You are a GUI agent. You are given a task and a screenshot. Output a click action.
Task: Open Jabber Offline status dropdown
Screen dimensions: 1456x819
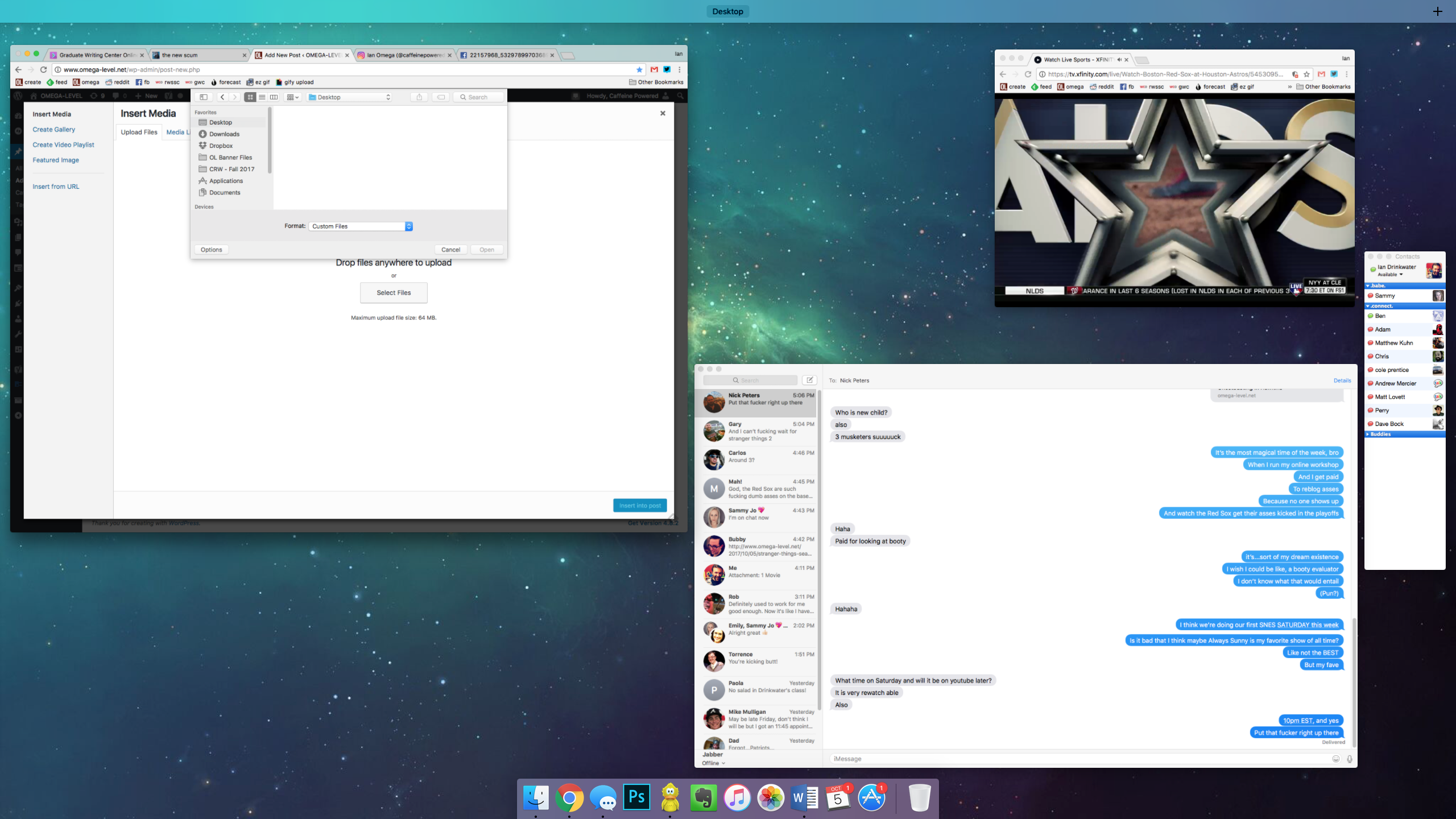click(x=713, y=763)
